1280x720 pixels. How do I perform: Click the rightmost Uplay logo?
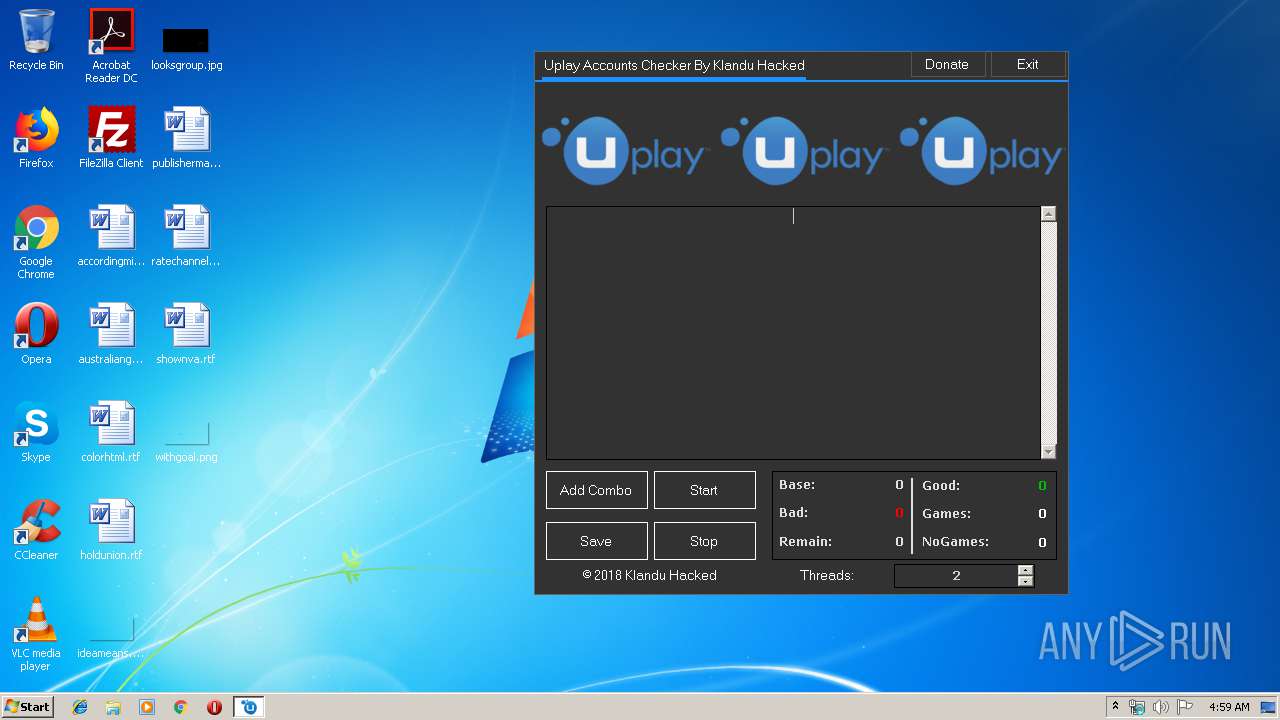982,150
